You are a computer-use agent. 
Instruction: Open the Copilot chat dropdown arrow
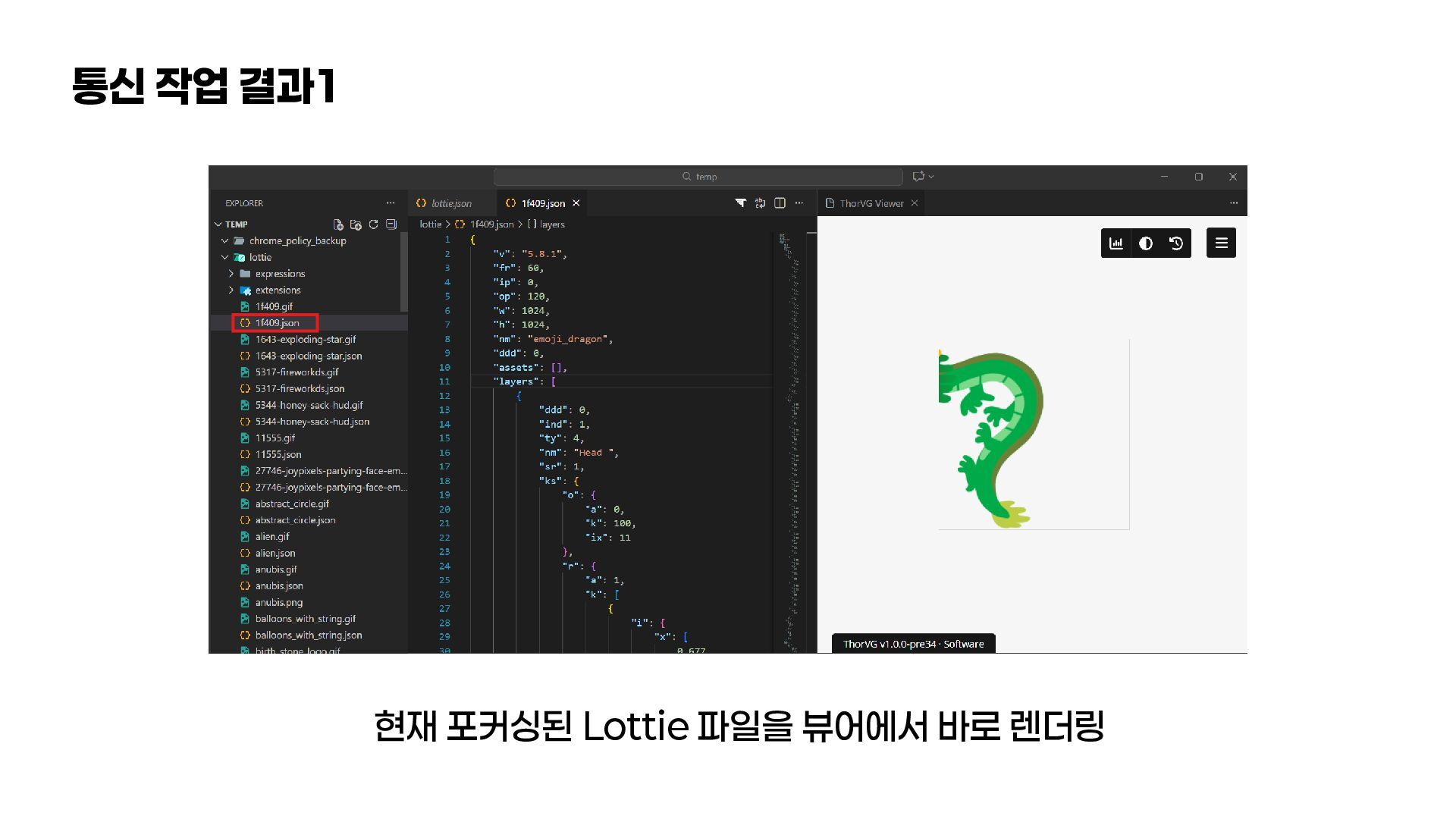click(x=931, y=177)
